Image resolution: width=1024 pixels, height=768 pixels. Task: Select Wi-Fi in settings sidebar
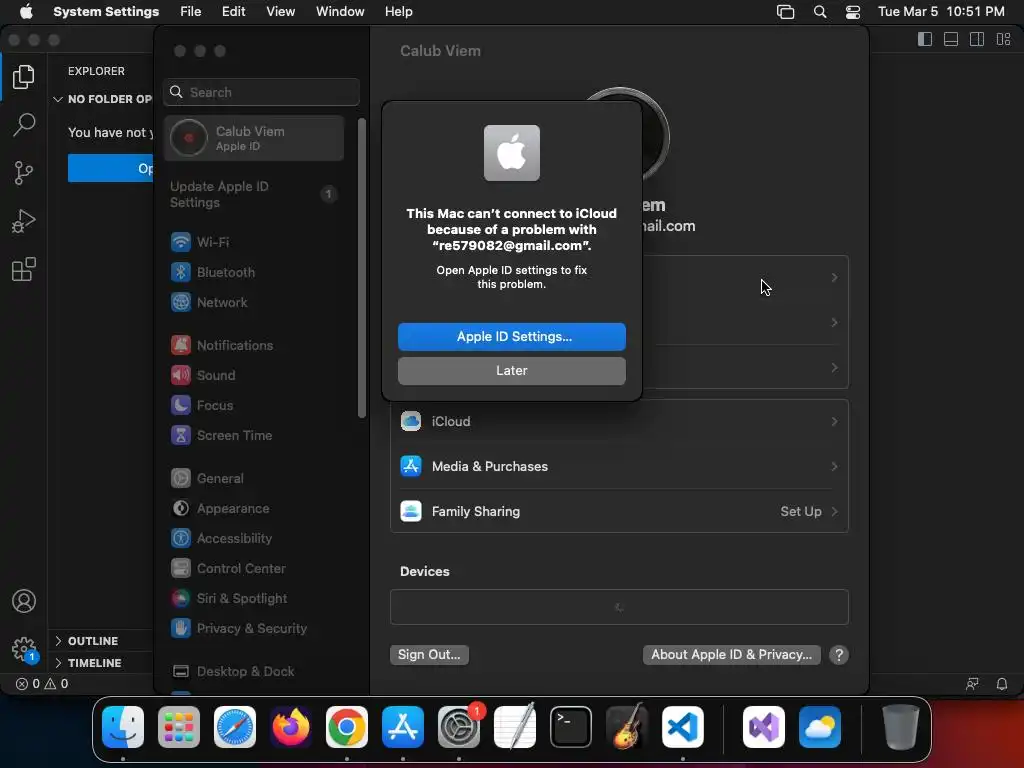254,242
